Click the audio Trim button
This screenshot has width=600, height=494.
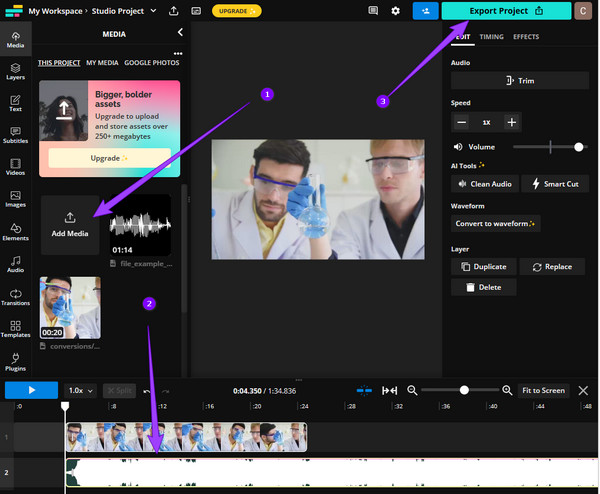pos(520,81)
